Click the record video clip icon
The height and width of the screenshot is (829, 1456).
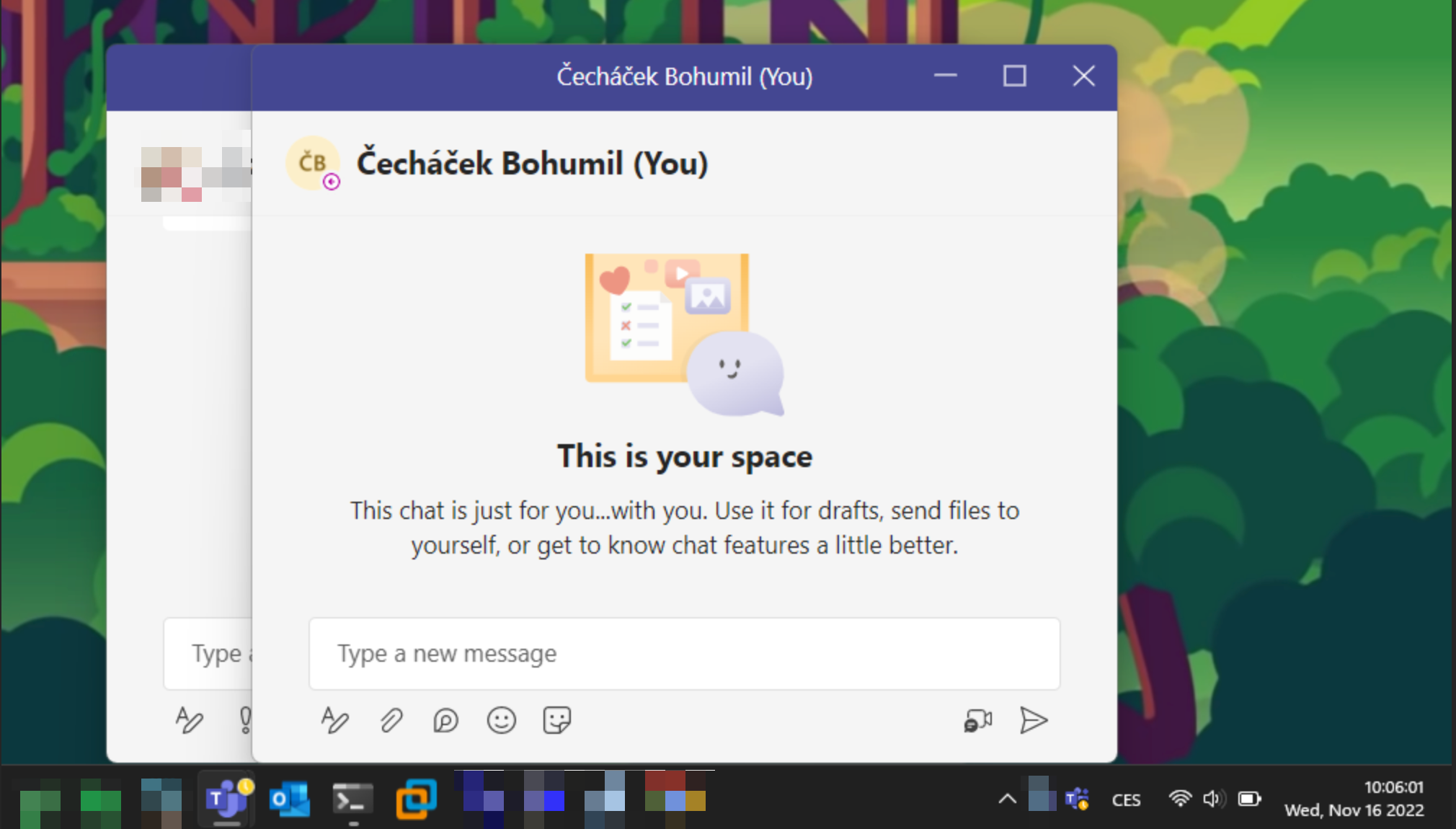[x=977, y=720]
